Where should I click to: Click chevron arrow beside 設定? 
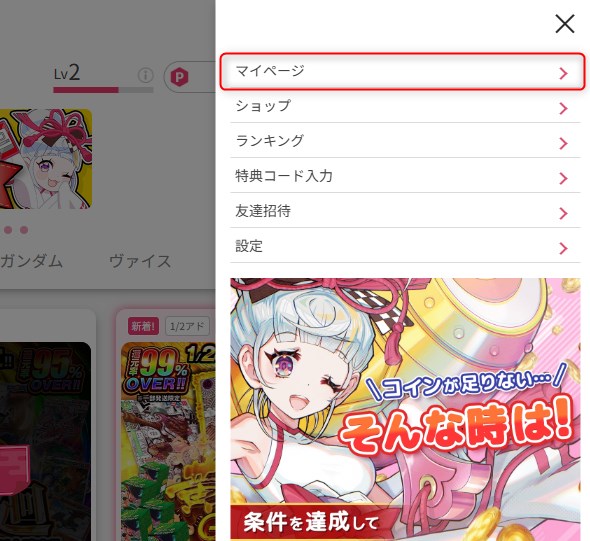pos(563,248)
